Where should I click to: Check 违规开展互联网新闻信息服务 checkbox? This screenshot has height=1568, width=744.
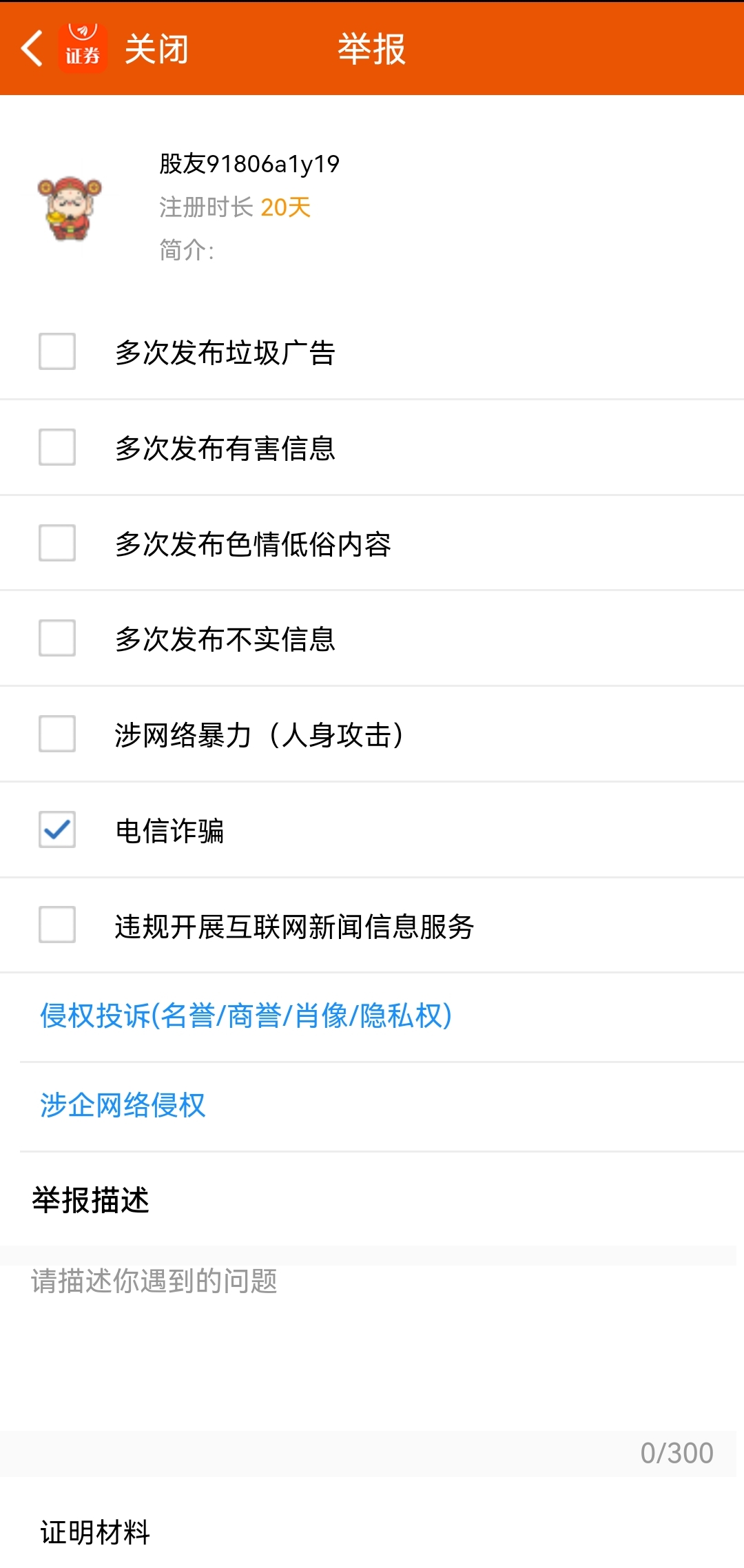tap(57, 925)
